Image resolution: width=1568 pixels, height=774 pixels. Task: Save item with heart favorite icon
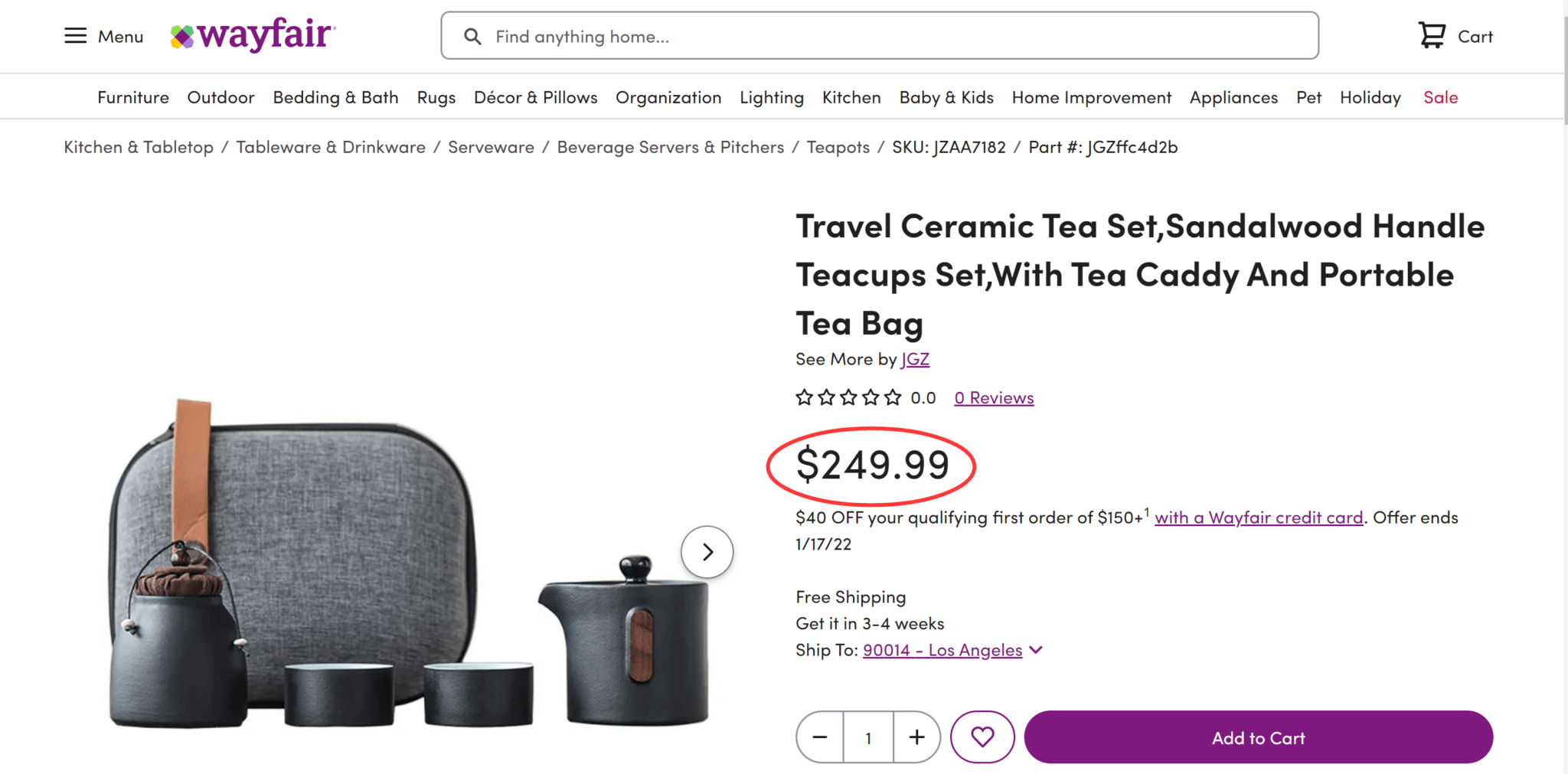(x=982, y=737)
